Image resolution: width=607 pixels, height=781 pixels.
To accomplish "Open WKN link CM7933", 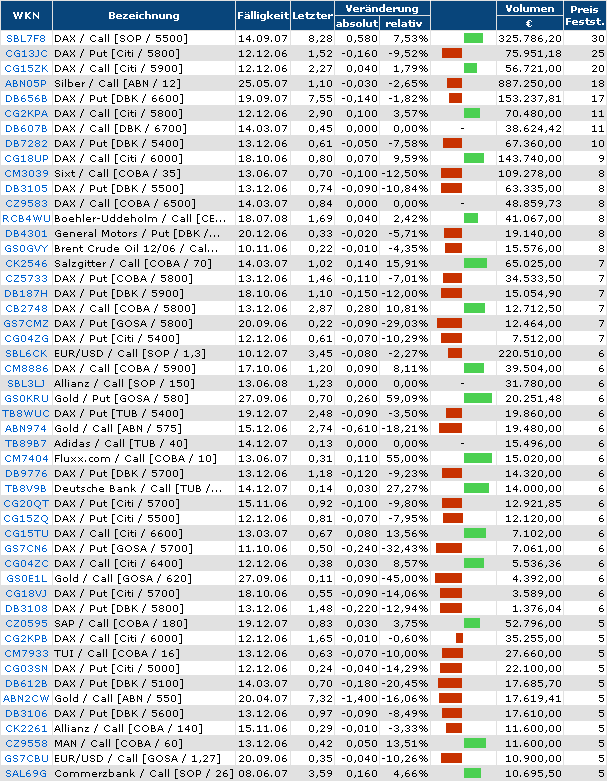I will point(26,653).
